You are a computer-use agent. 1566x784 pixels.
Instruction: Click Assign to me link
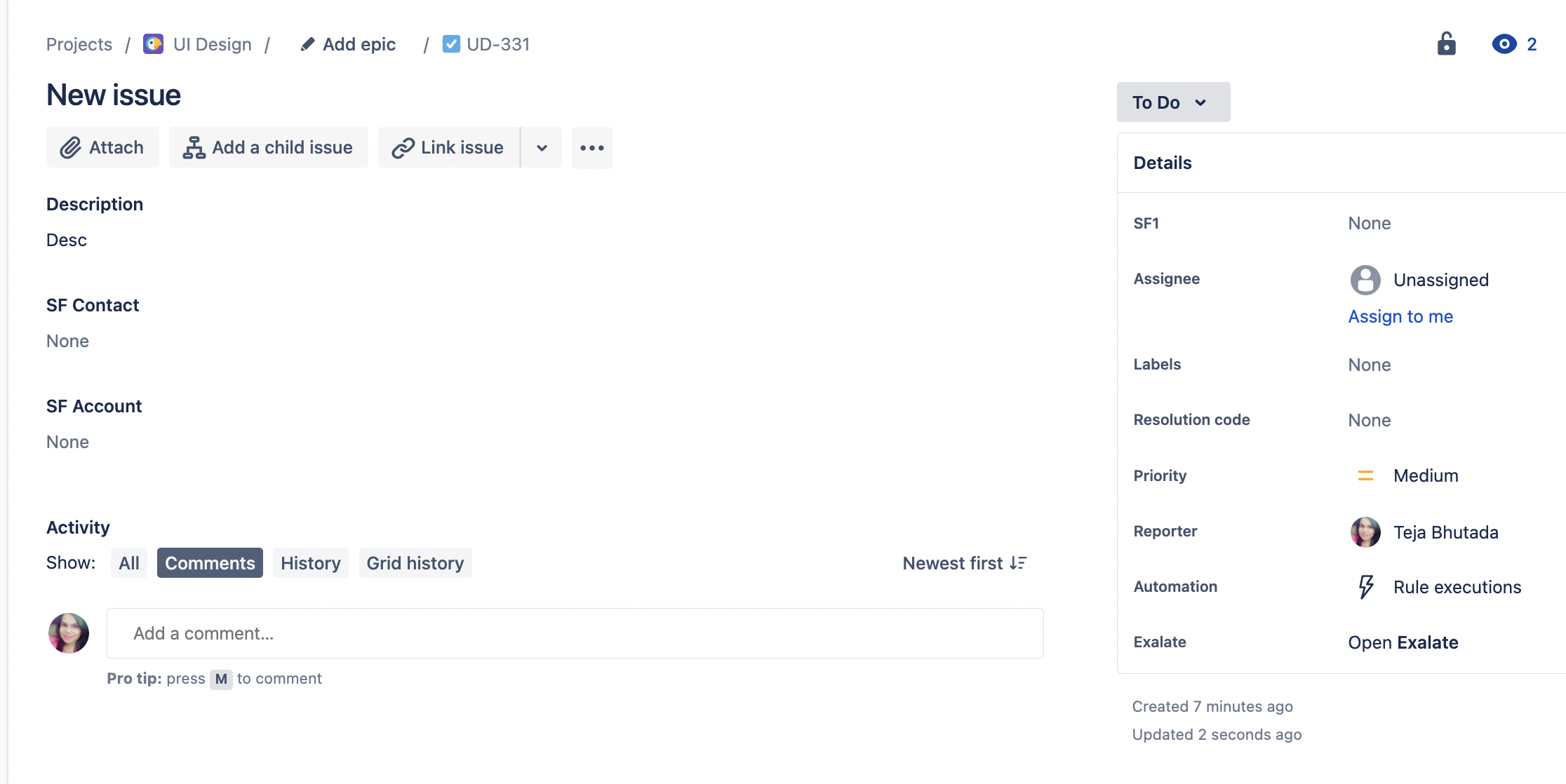tap(1402, 316)
